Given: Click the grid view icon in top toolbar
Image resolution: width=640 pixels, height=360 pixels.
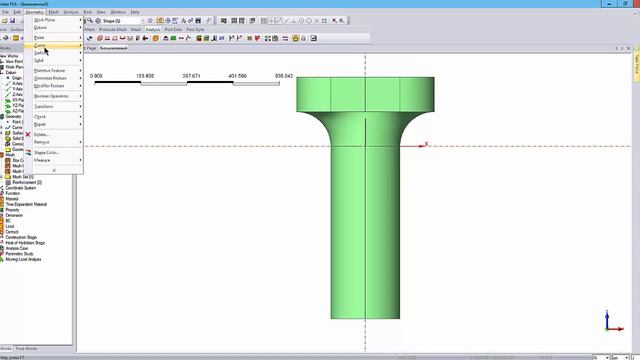Looking at the screenshot, I should (x=234, y=20).
